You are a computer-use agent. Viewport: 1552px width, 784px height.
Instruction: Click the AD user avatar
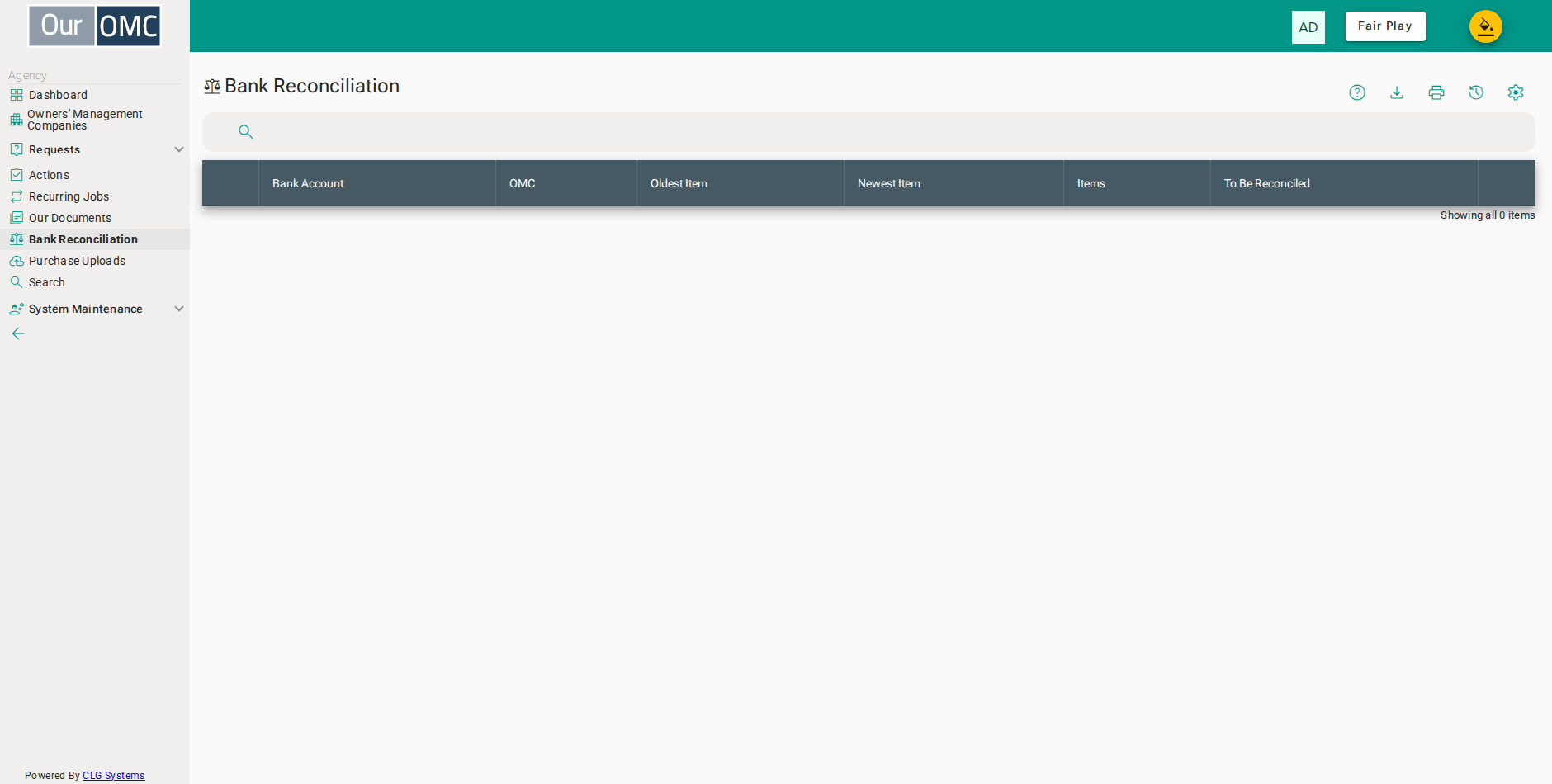pos(1308,27)
